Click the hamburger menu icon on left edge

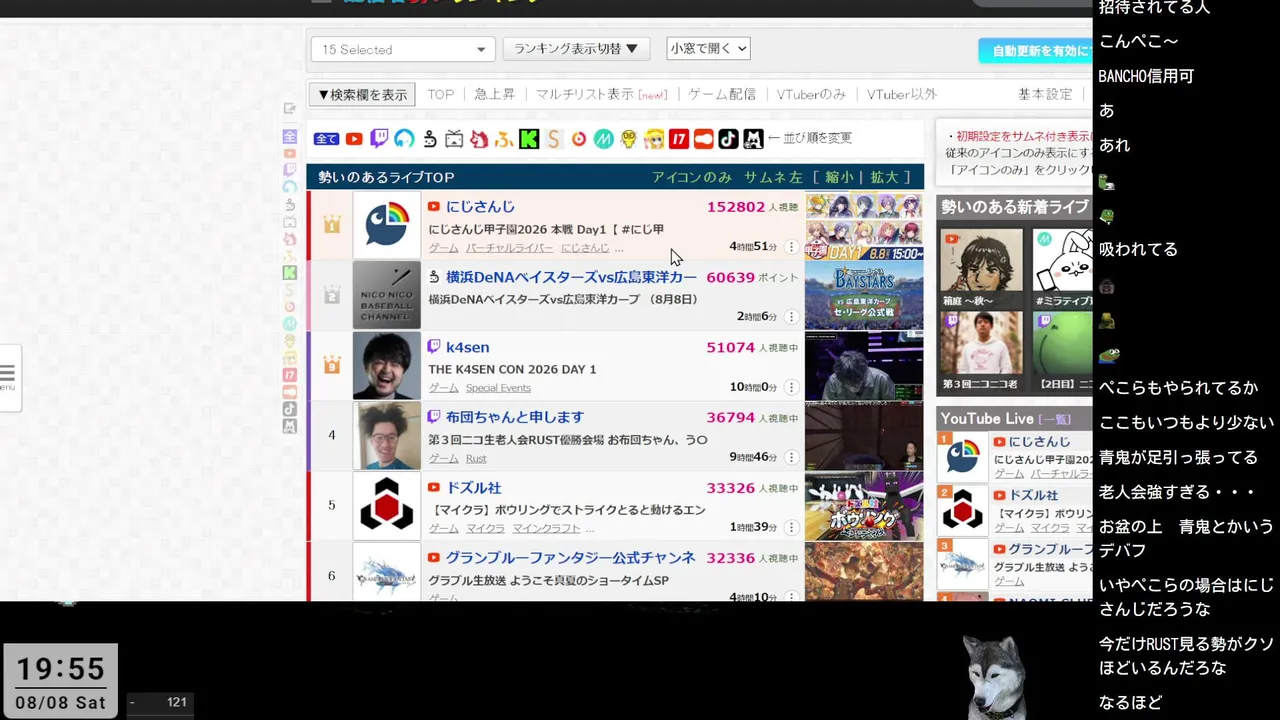pyautogui.click(x=8, y=375)
